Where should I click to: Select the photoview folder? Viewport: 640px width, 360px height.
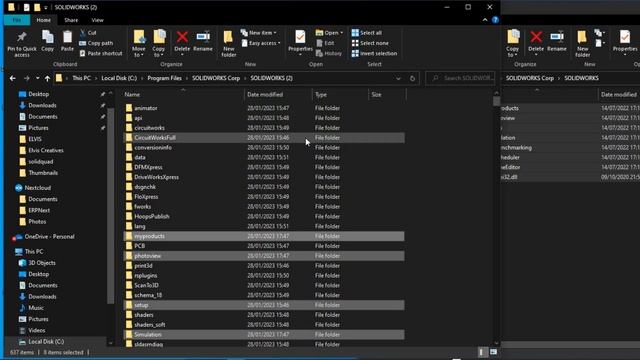coord(264,256)
